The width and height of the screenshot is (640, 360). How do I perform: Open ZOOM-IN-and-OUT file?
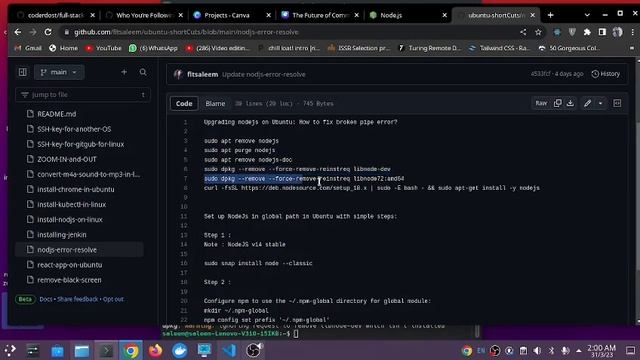[67, 159]
